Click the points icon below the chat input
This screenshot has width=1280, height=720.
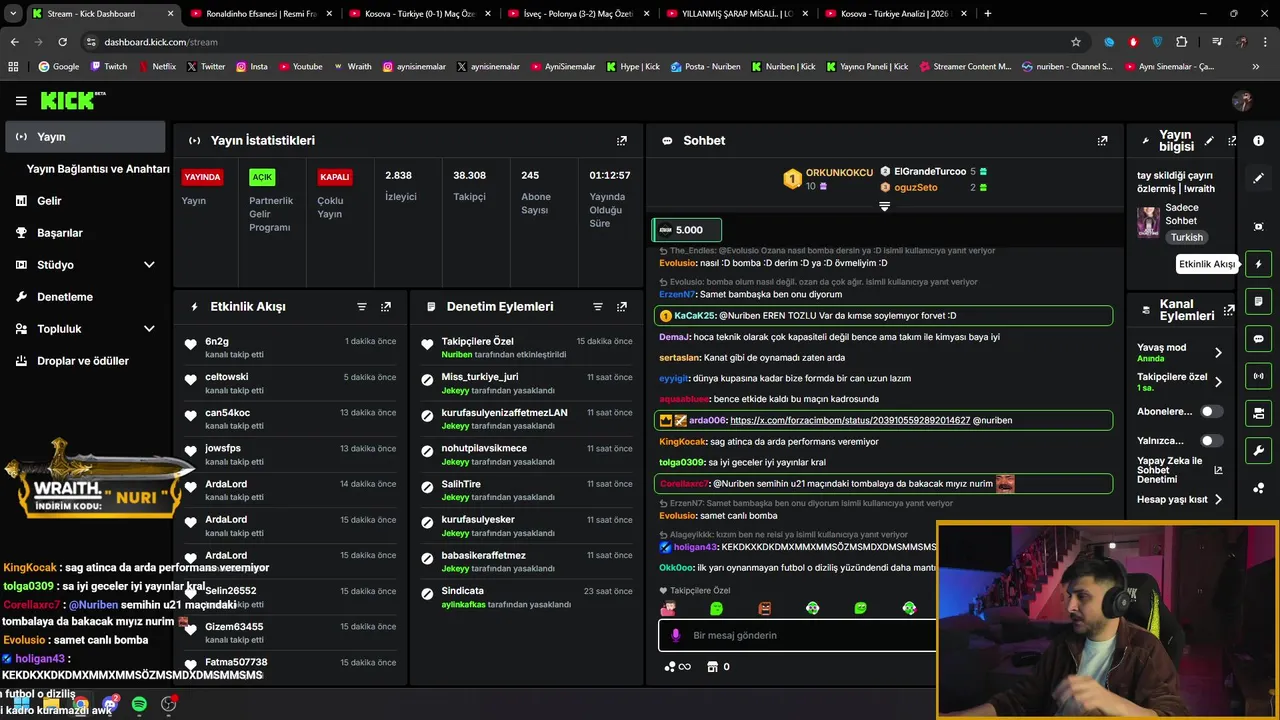(677, 667)
